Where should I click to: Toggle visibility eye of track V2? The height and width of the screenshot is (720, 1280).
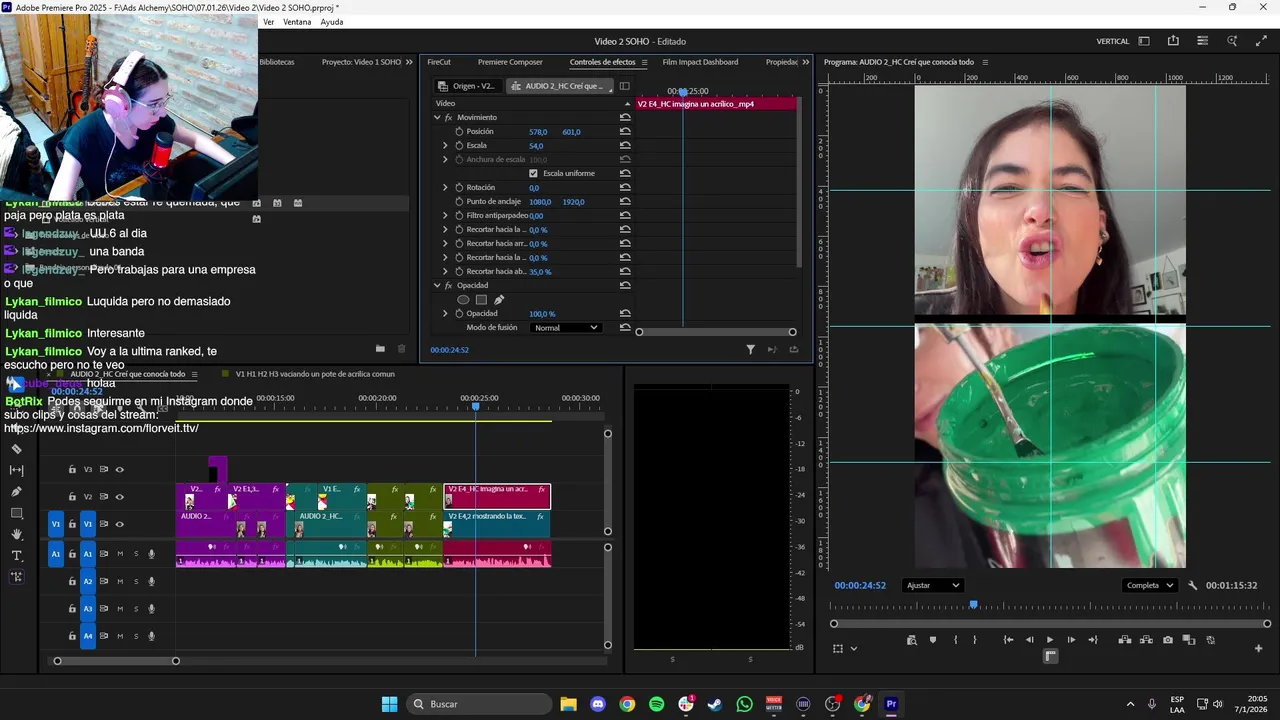coord(119,497)
